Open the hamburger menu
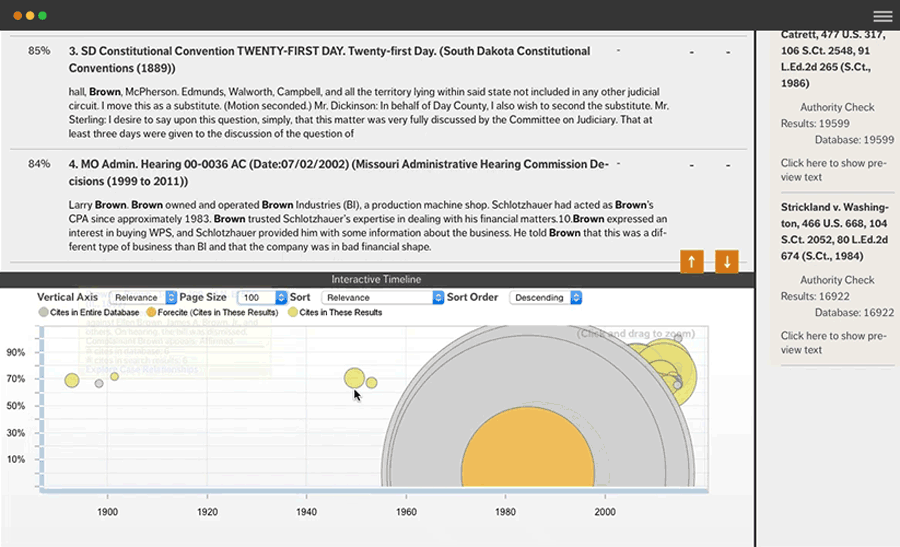This screenshot has height=547, width=900. [882, 16]
